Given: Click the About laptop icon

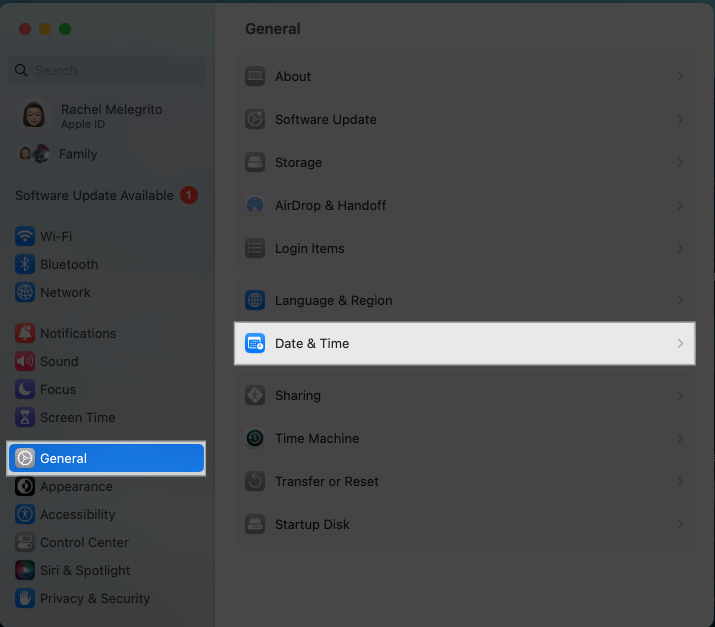Looking at the screenshot, I should click(x=255, y=76).
